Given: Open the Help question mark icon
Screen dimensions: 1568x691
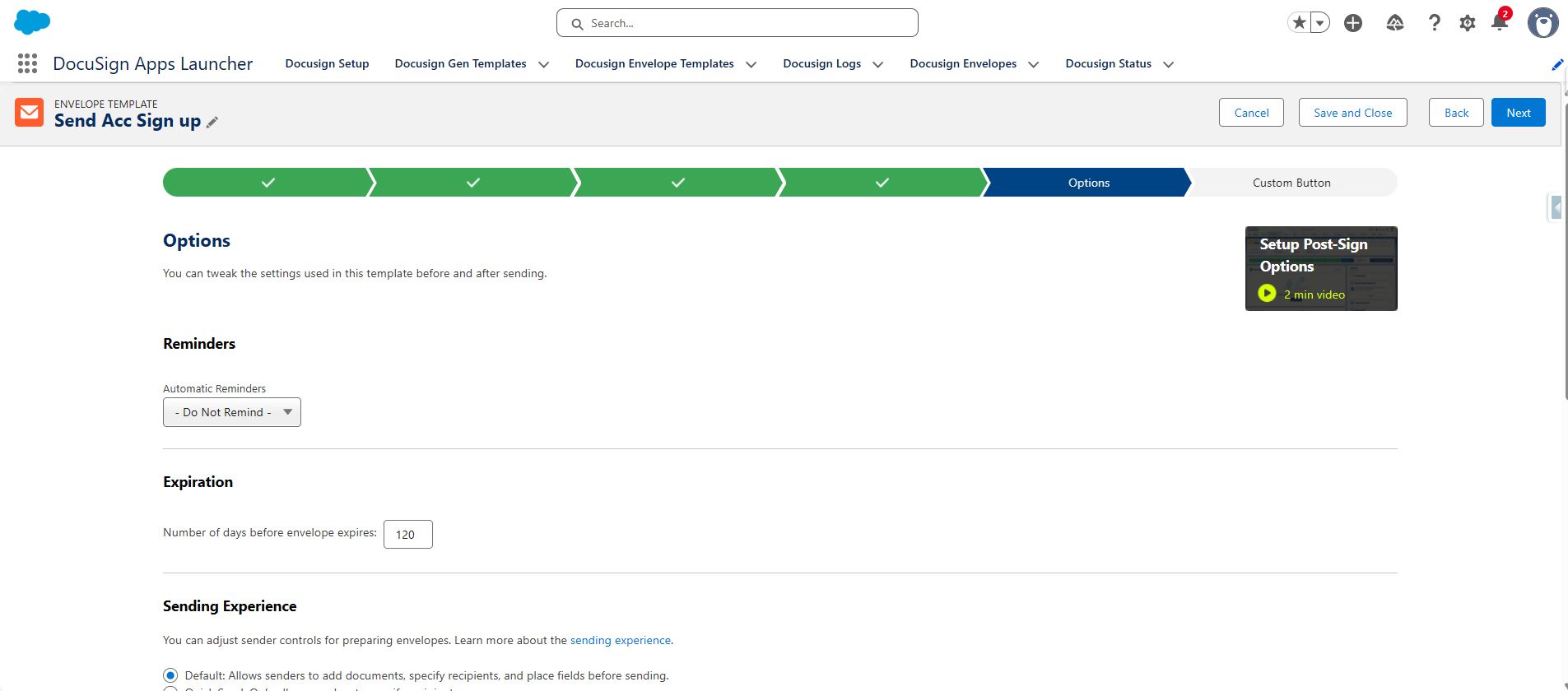Looking at the screenshot, I should click(1435, 23).
